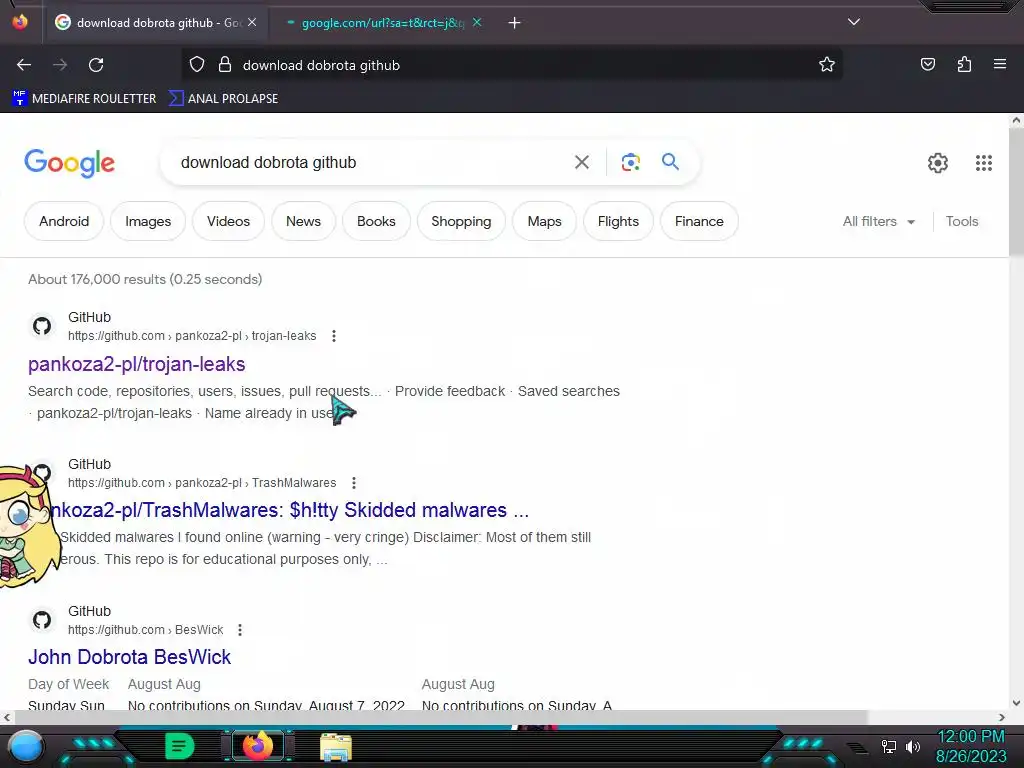The image size is (1024, 768).
Task: Close the google.com/url tab
Action: tap(477, 23)
